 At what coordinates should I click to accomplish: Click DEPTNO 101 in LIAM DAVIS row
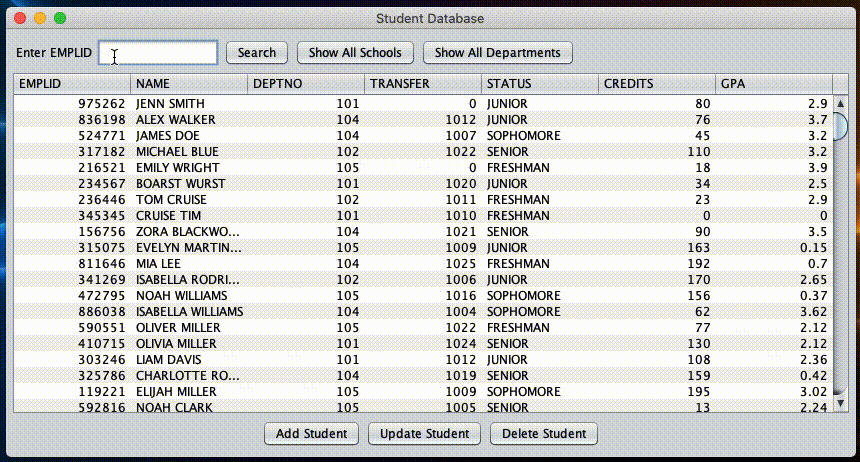click(x=306, y=359)
